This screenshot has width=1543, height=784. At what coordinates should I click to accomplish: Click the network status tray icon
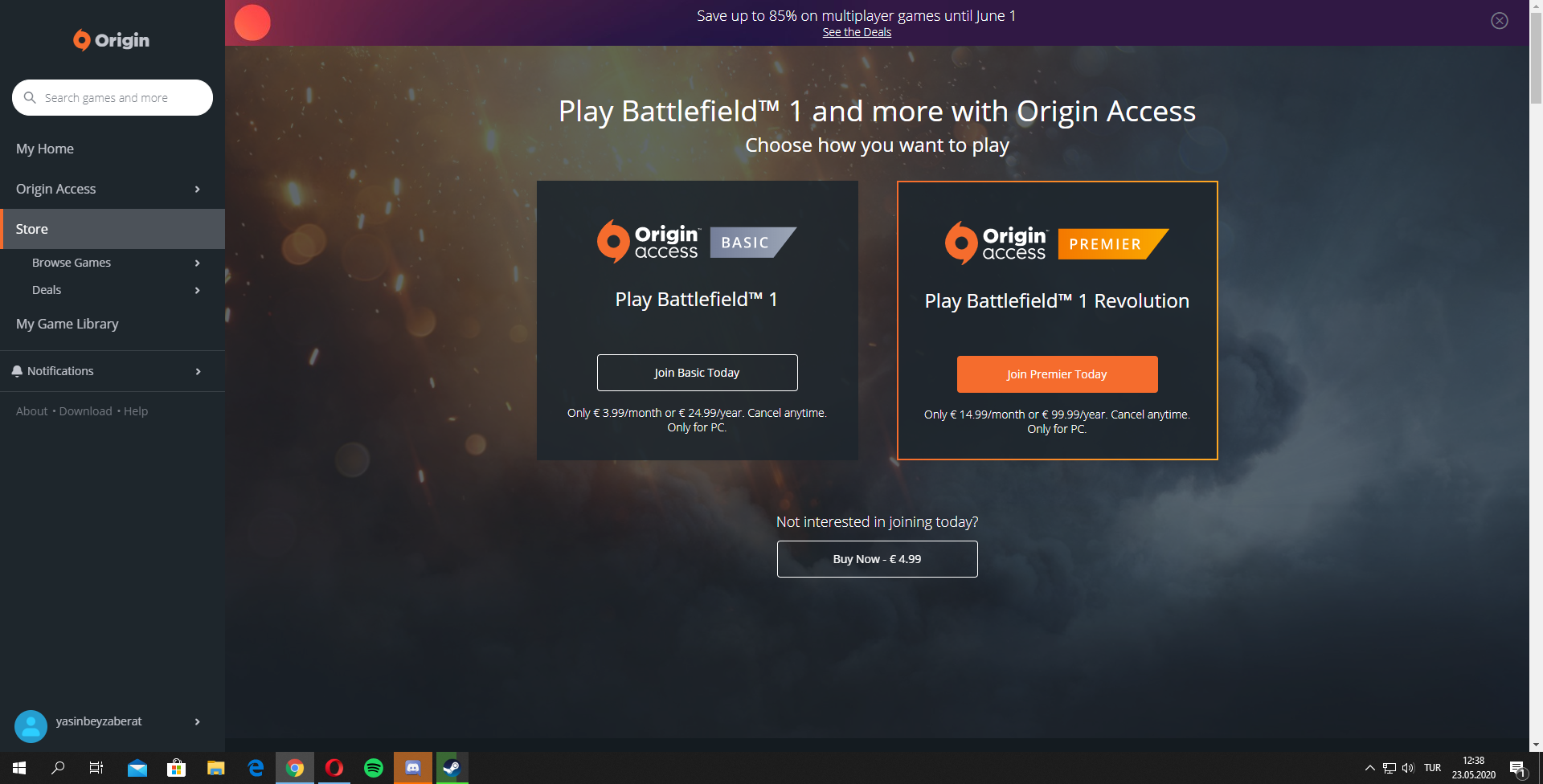click(x=1390, y=768)
